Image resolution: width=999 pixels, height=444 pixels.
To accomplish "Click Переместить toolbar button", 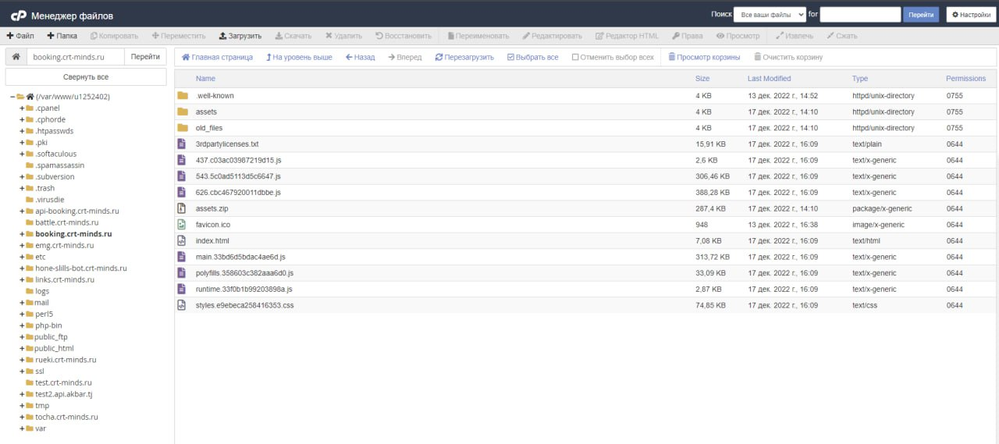I will pyautogui.click(x=179, y=36).
